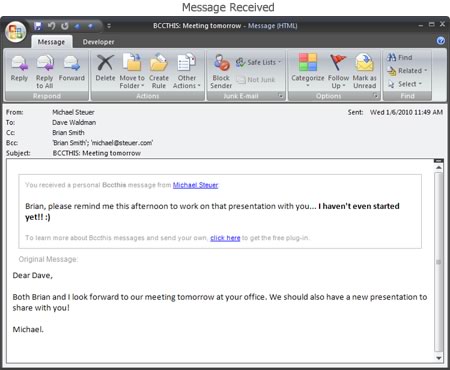Click the message body scroll down arrow
450x370 pixels.
[x=439, y=358]
